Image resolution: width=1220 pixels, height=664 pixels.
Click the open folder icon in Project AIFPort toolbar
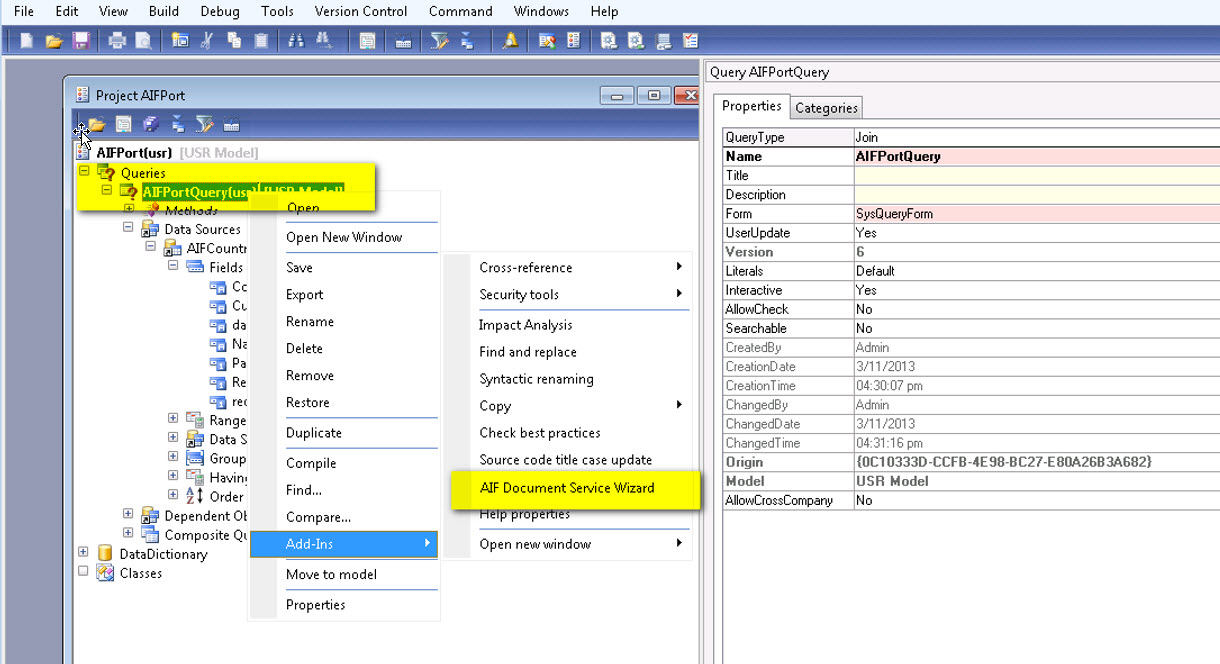point(96,123)
